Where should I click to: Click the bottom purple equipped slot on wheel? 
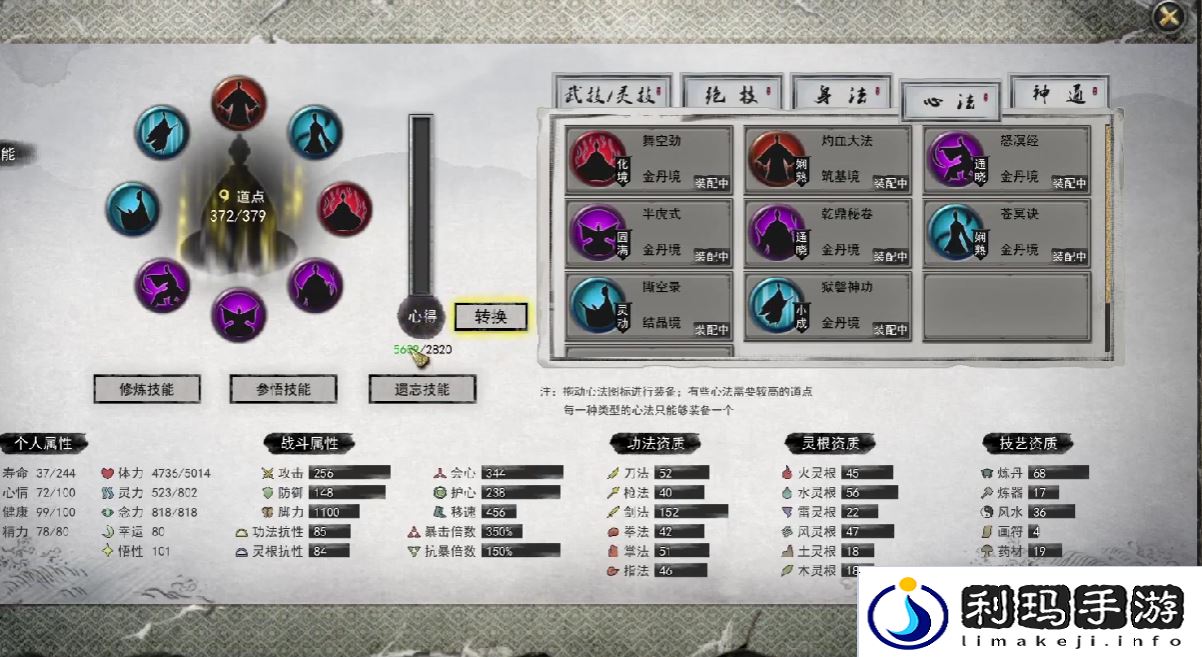(x=239, y=315)
